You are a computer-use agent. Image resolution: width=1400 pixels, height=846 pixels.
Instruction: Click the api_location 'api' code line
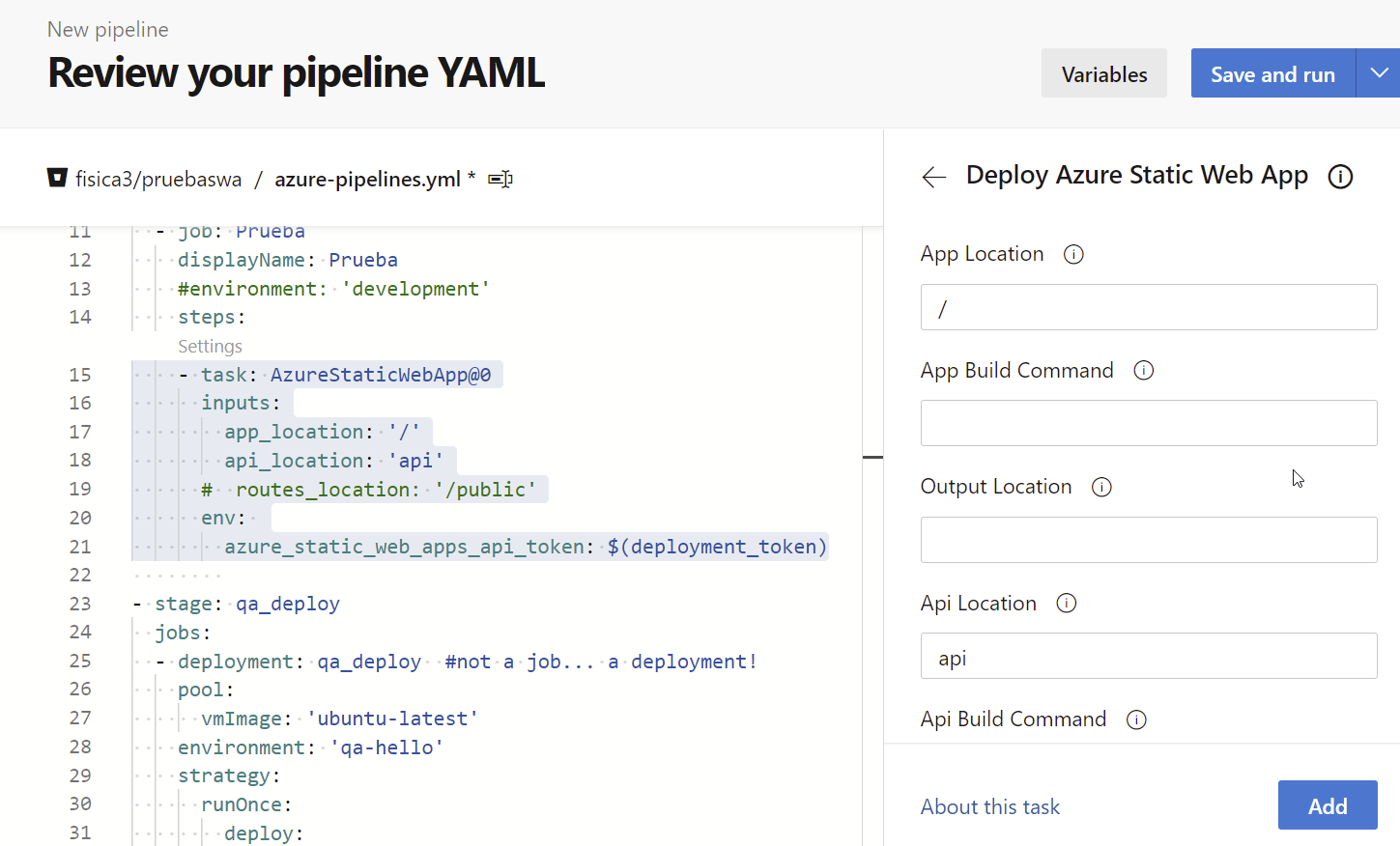coord(334,461)
